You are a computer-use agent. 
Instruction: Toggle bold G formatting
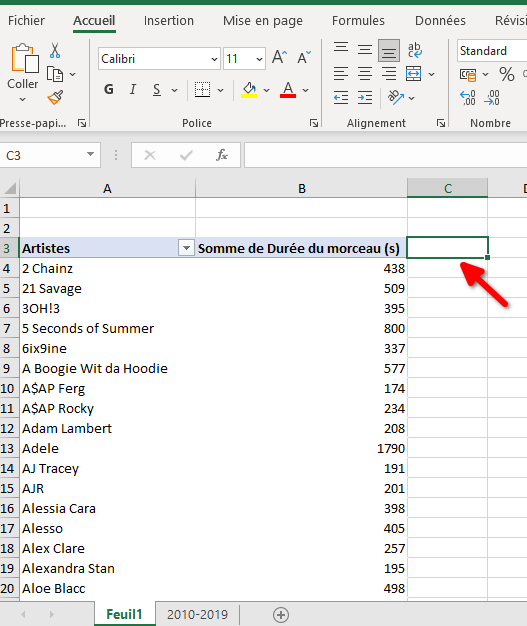click(109, 89)
